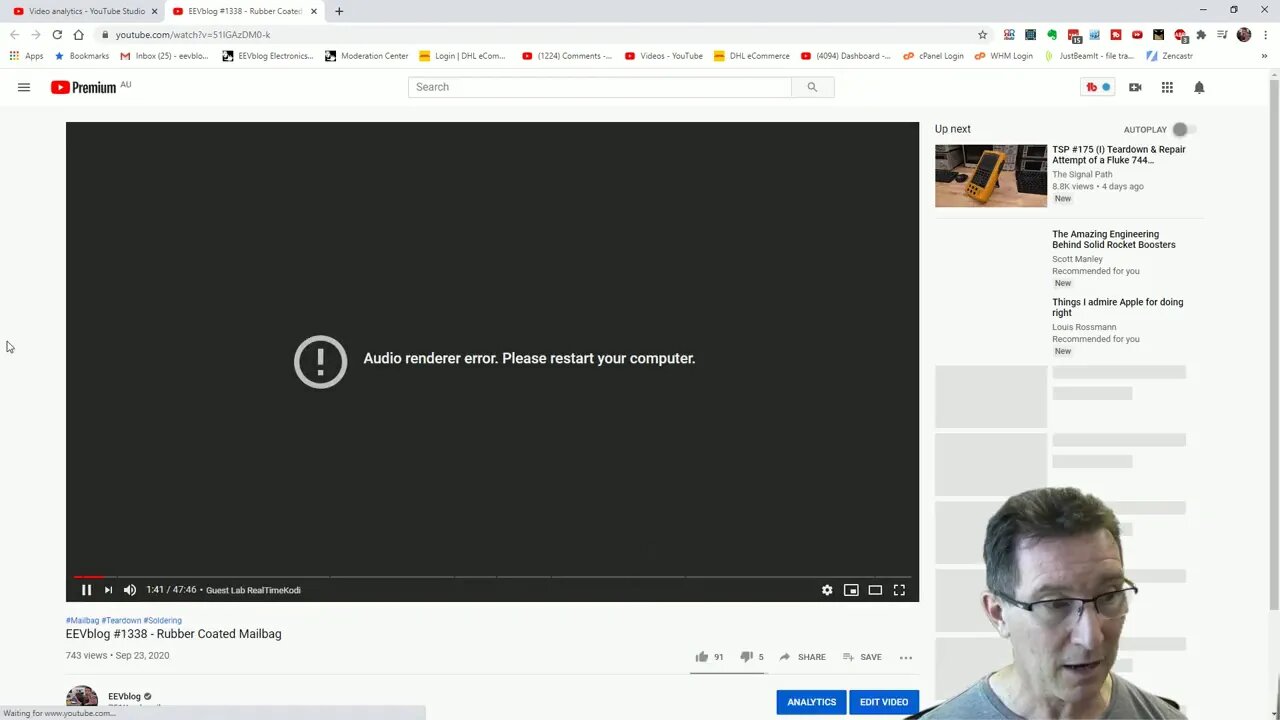Click the #Soldering hashtag

click(162, 621)
